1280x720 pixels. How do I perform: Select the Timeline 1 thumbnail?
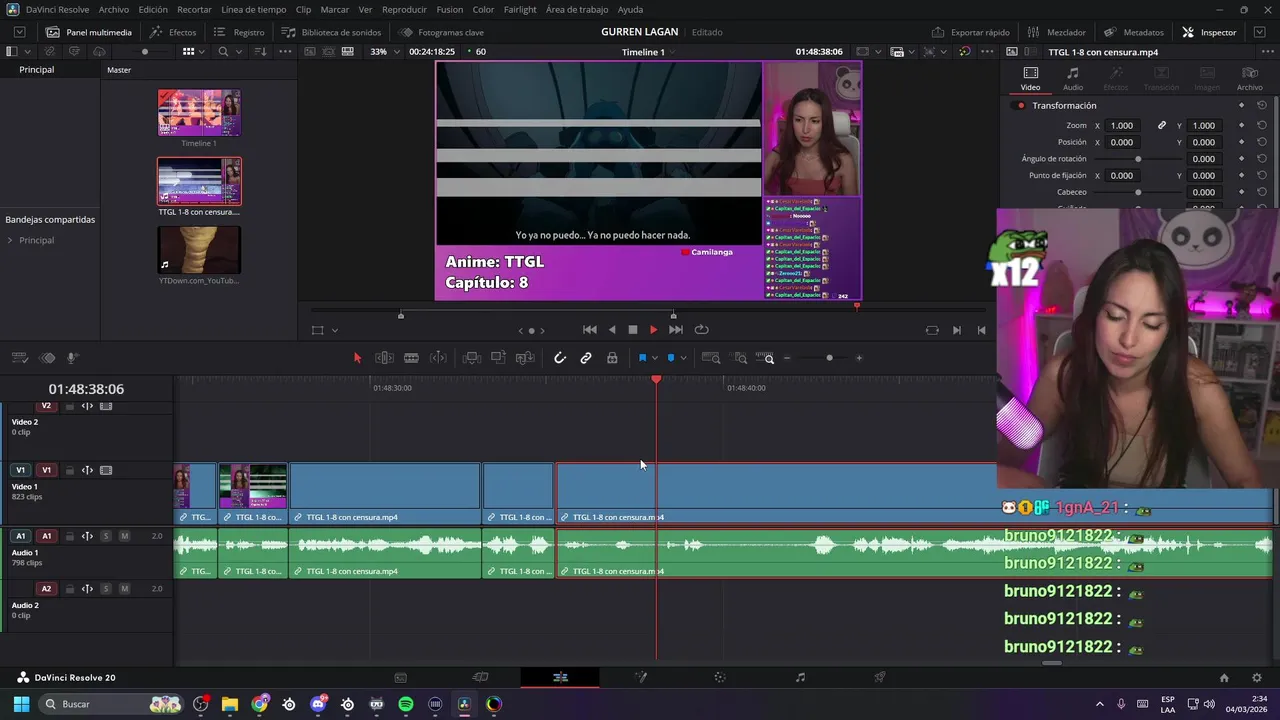[x=199, y=113]
